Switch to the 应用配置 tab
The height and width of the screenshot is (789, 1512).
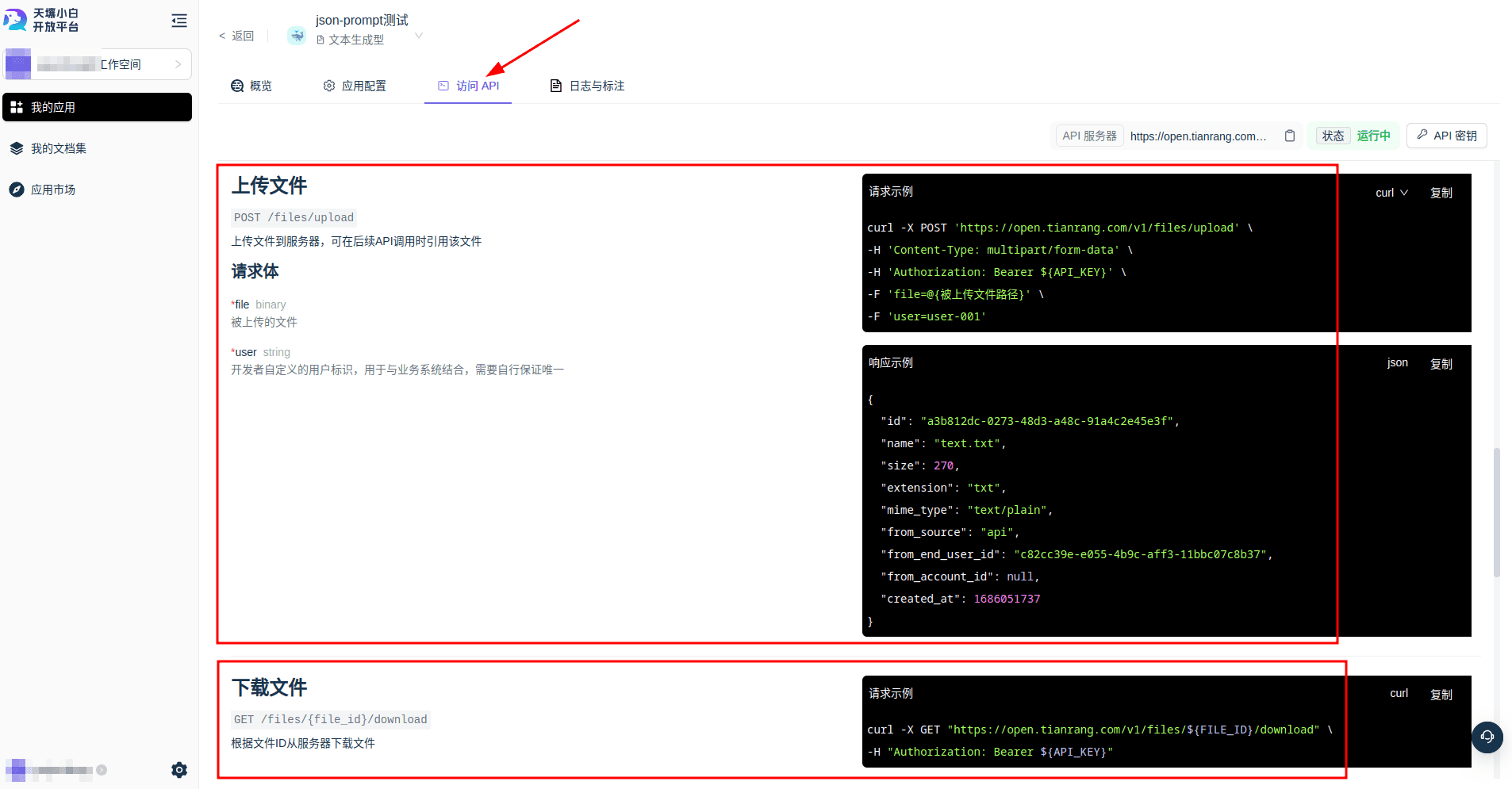(355, 86)
